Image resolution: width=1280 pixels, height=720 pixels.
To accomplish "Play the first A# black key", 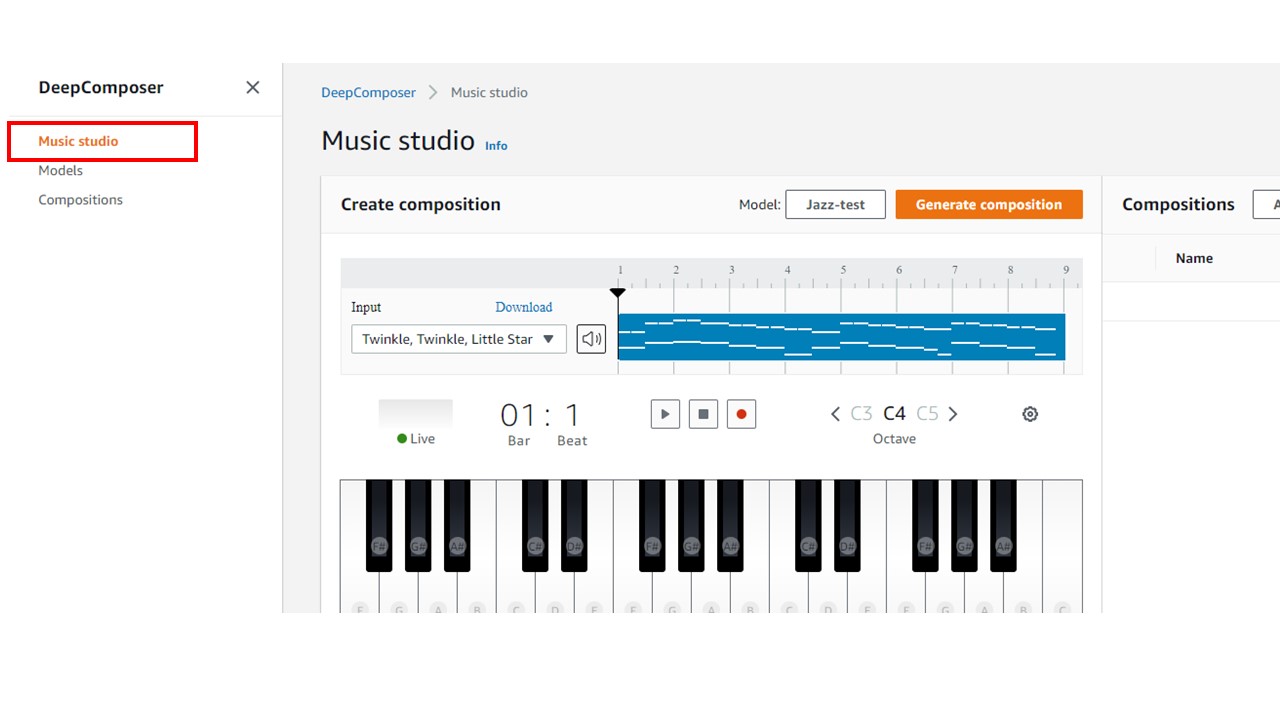I will coord(457,526).
